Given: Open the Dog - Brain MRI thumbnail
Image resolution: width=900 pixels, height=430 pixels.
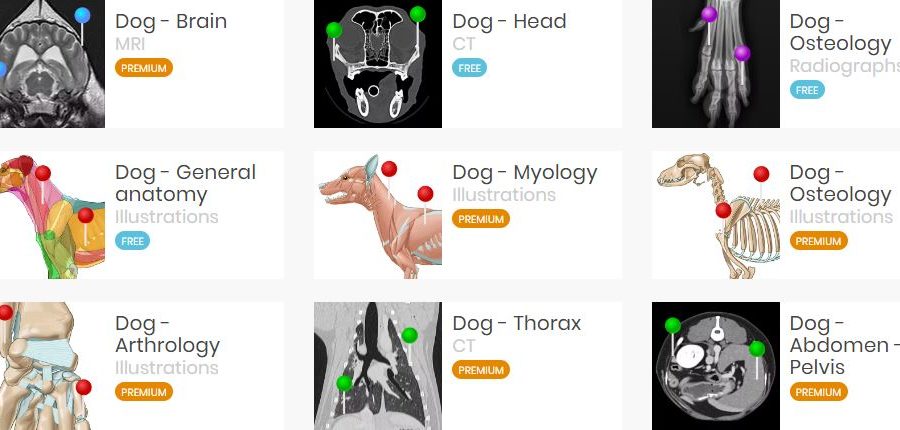Looking at the screenshot, I should pos(52,64).
